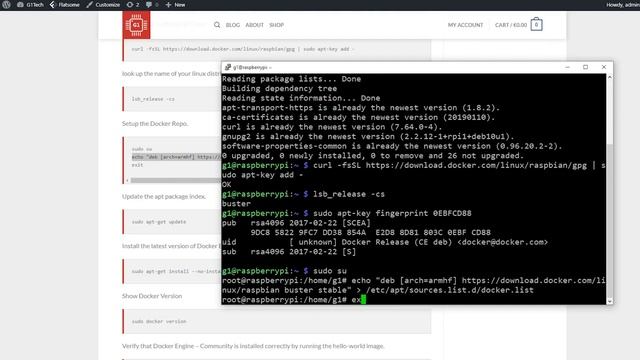Close the g1@raspberrypi terminal window
Screen dimensions: 640x360
pos(604,67)
